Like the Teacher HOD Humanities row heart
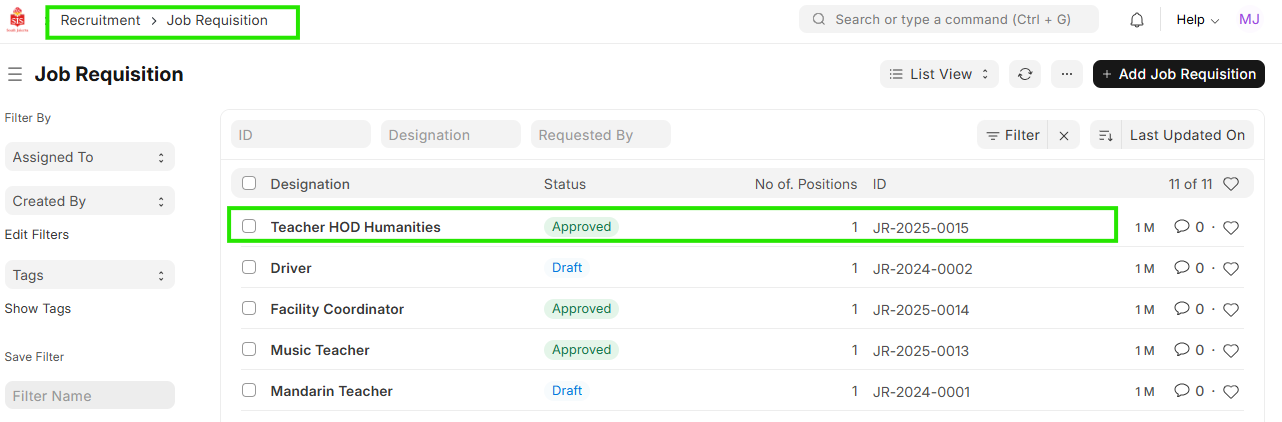 tap(1231, 228)
